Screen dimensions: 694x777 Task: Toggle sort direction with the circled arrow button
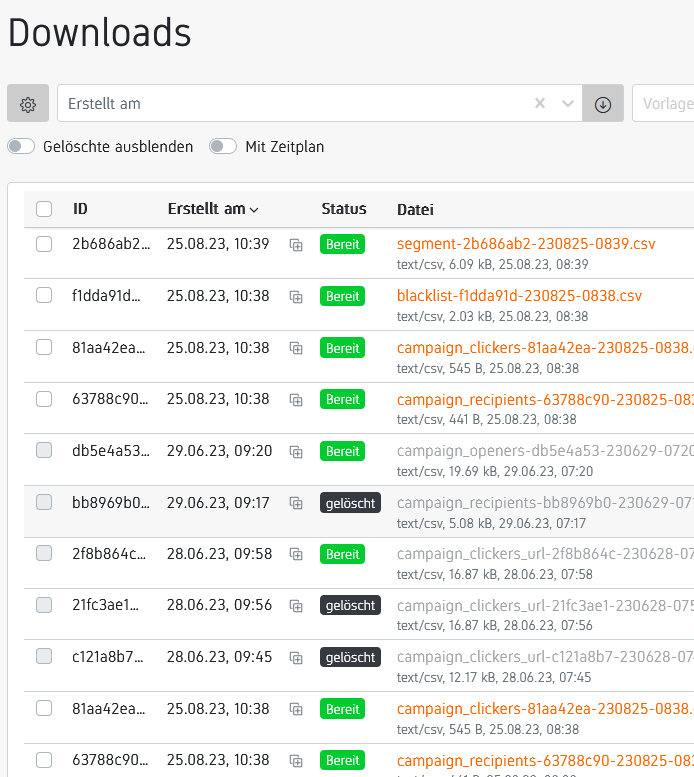point(603,104)
